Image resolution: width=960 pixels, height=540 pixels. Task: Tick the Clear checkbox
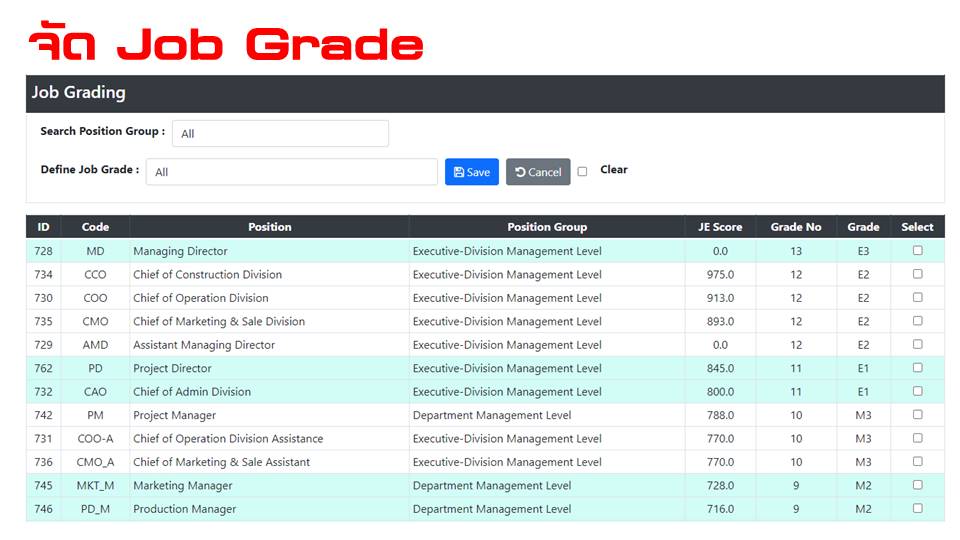[582, 171]
